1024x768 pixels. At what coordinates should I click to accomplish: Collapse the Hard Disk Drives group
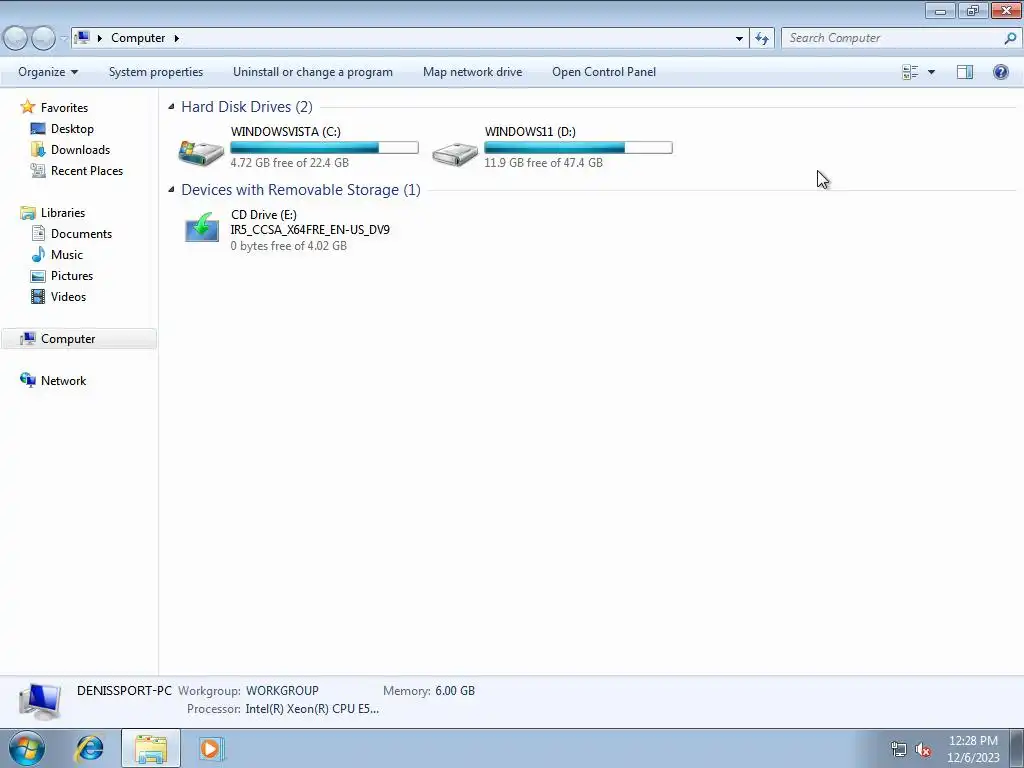point(171,106)
